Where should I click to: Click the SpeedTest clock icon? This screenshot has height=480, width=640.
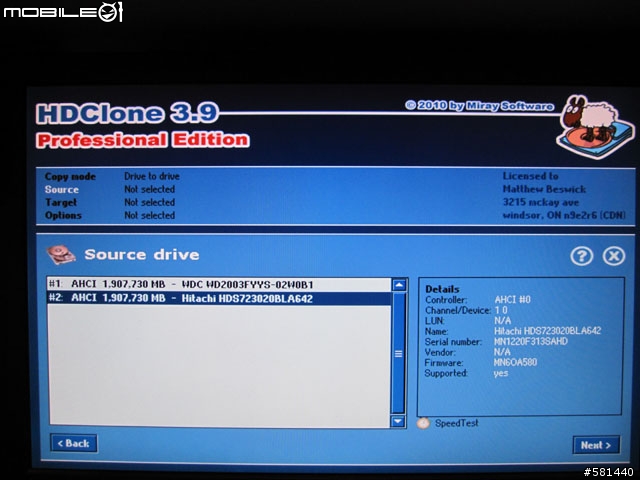coord(423,423)
